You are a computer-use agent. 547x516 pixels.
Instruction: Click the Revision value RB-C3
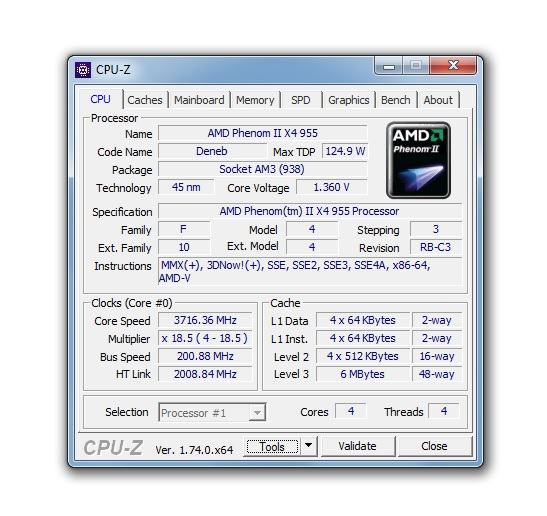point(436,247)
